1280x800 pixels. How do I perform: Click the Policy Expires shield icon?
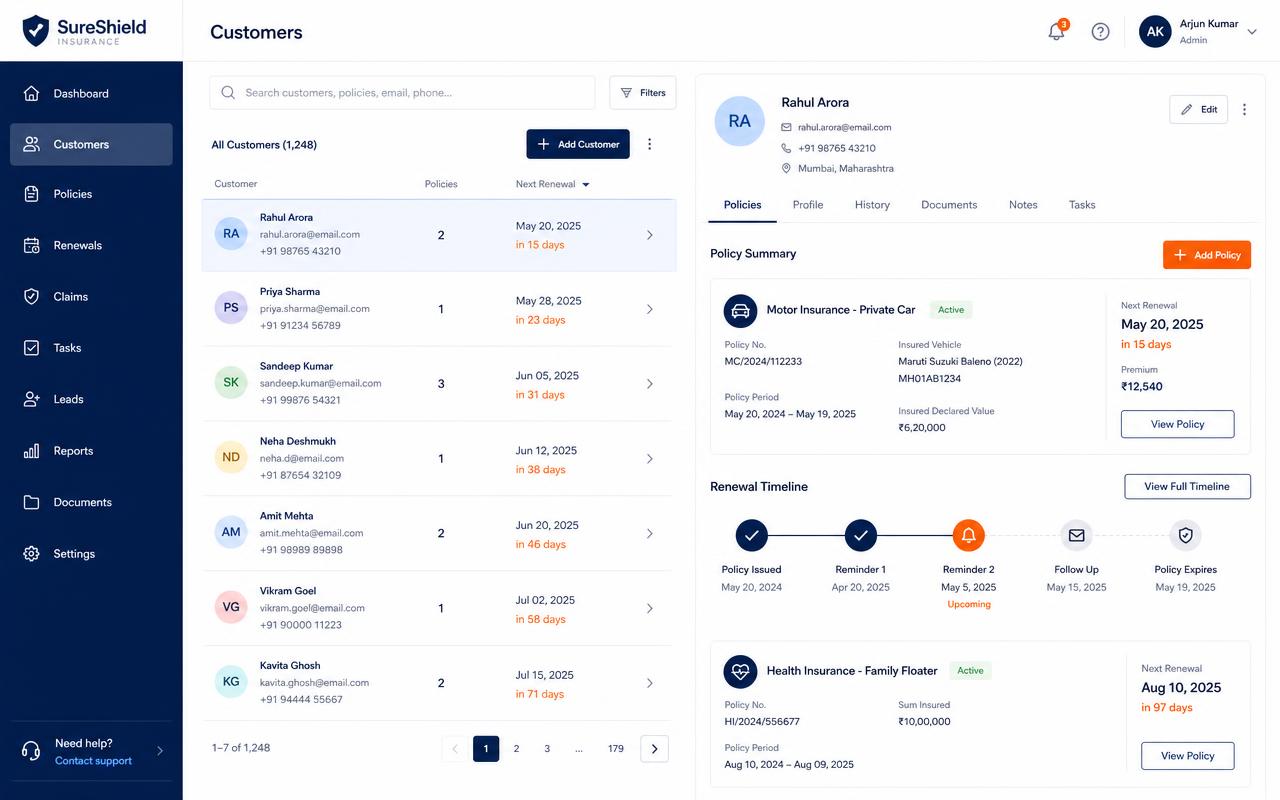click(x=1185, y=536)
